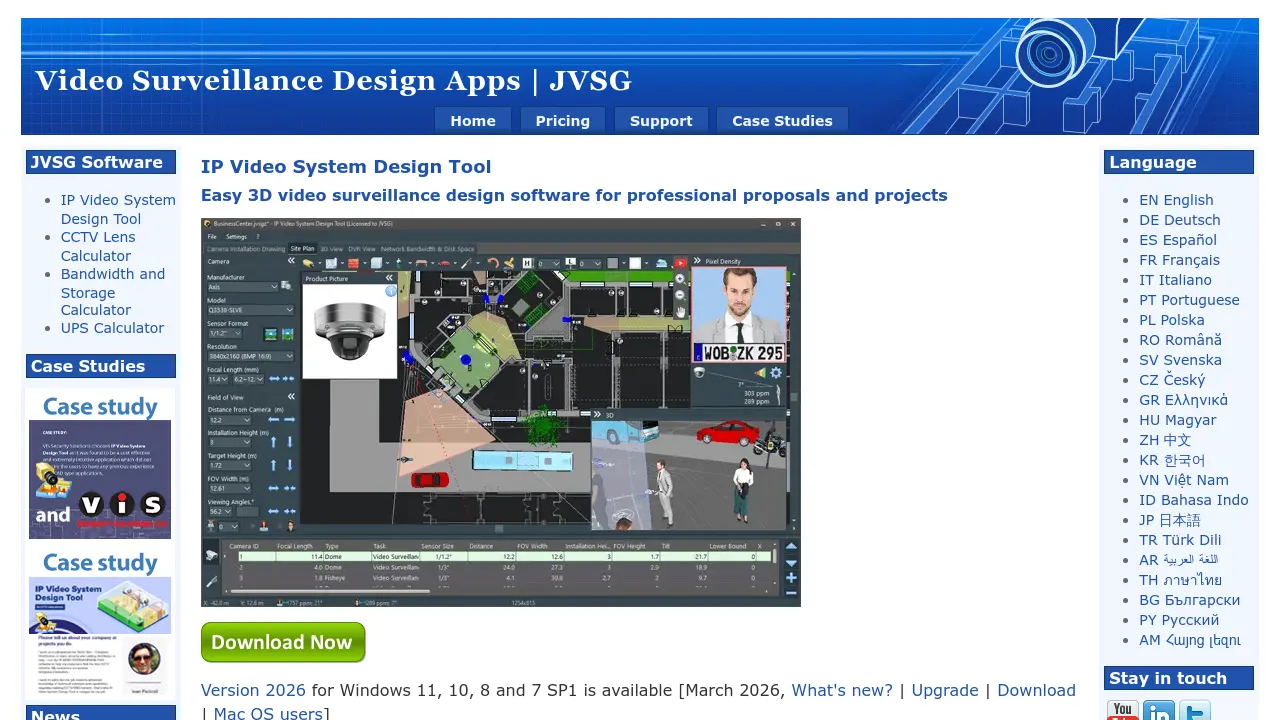Open the VIS case study thumbnail
1280x720 pixels.
100,466
